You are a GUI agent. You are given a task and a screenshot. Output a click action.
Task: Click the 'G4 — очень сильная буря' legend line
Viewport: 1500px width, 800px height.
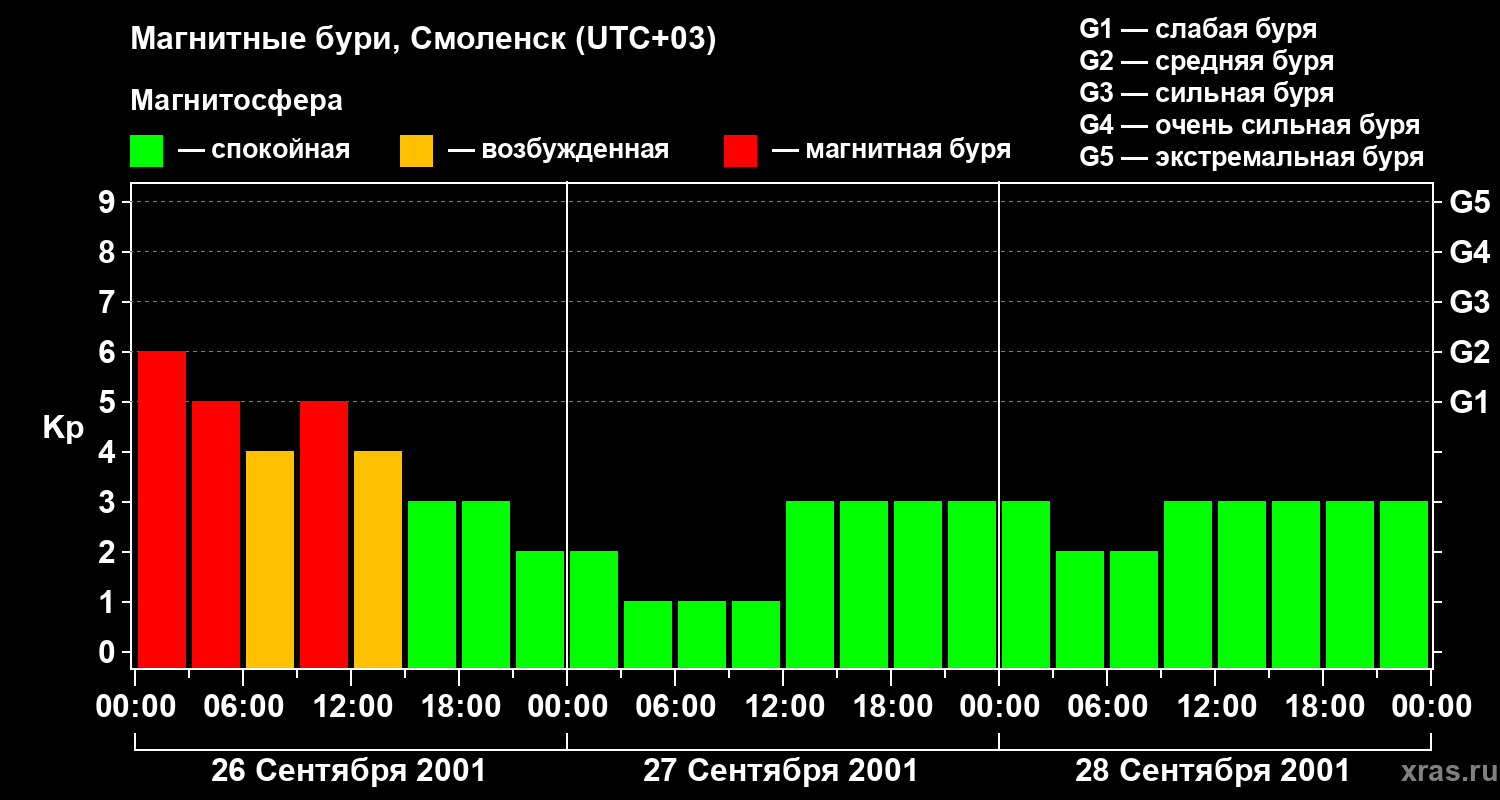click(x=1249, y=125)
